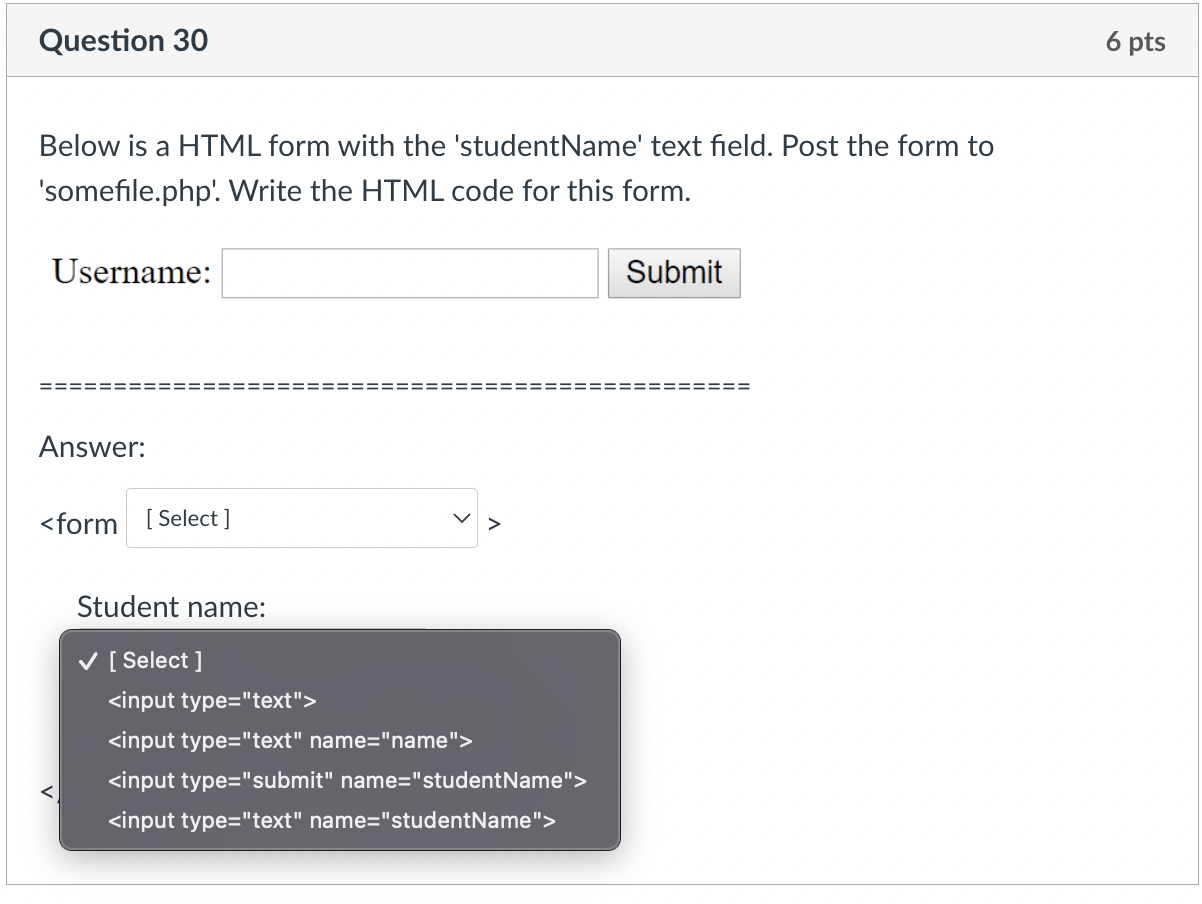Click the 'Answer:' text label

[x=90, y=447]
